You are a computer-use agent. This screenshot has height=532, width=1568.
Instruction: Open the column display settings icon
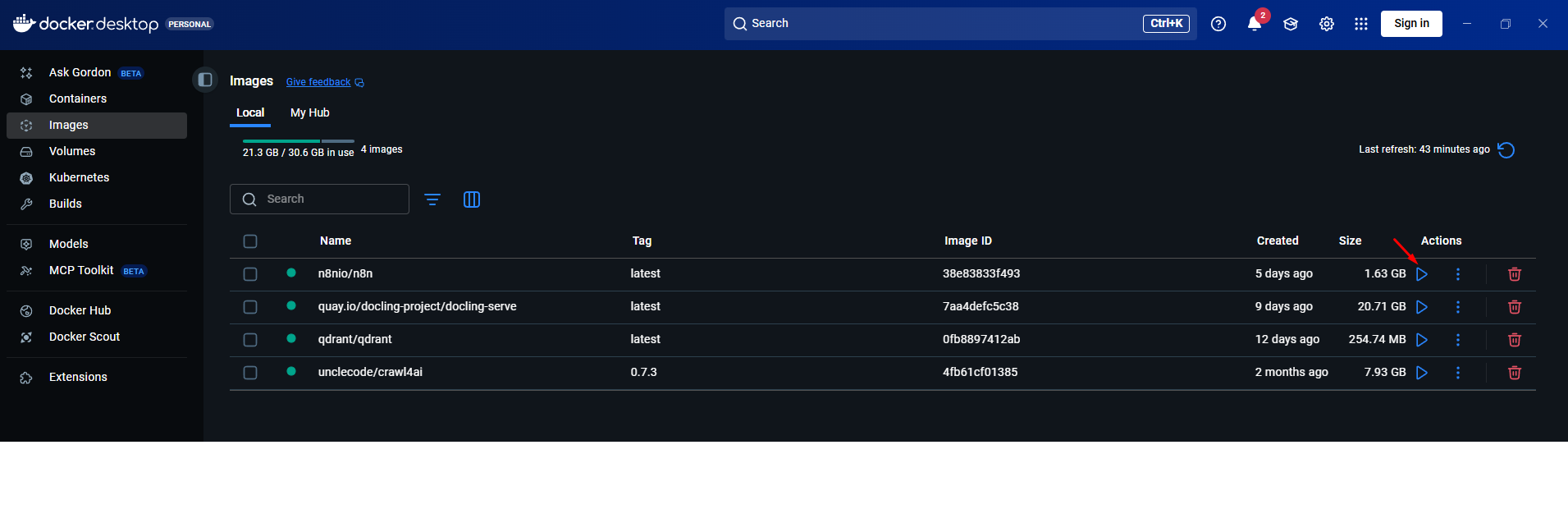[472, 199]
